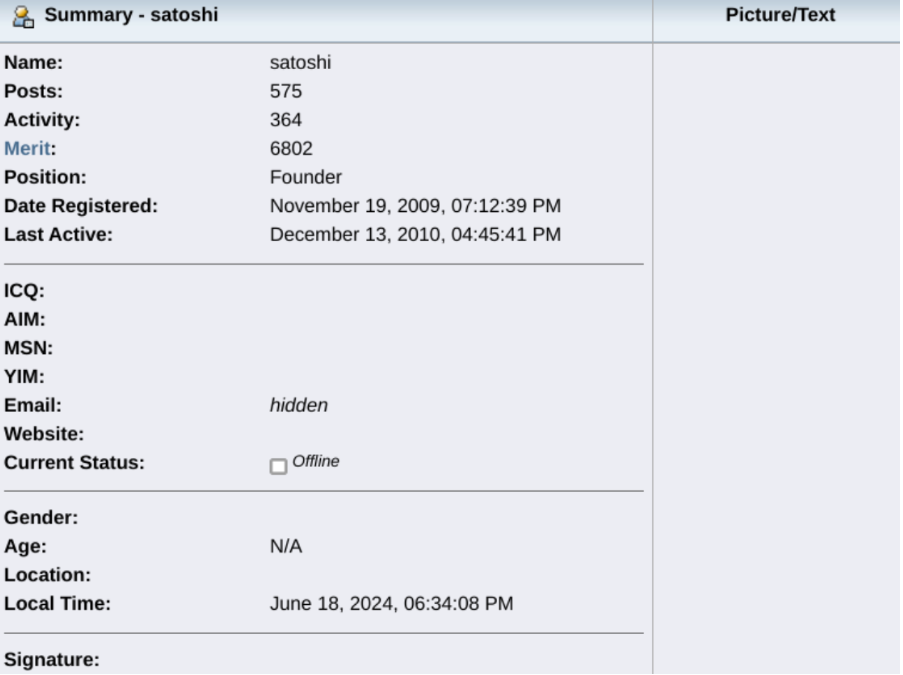Click the user profile icon beside Summary
The width and height of the screenshot is (903, 675).
tap(23, 16)
